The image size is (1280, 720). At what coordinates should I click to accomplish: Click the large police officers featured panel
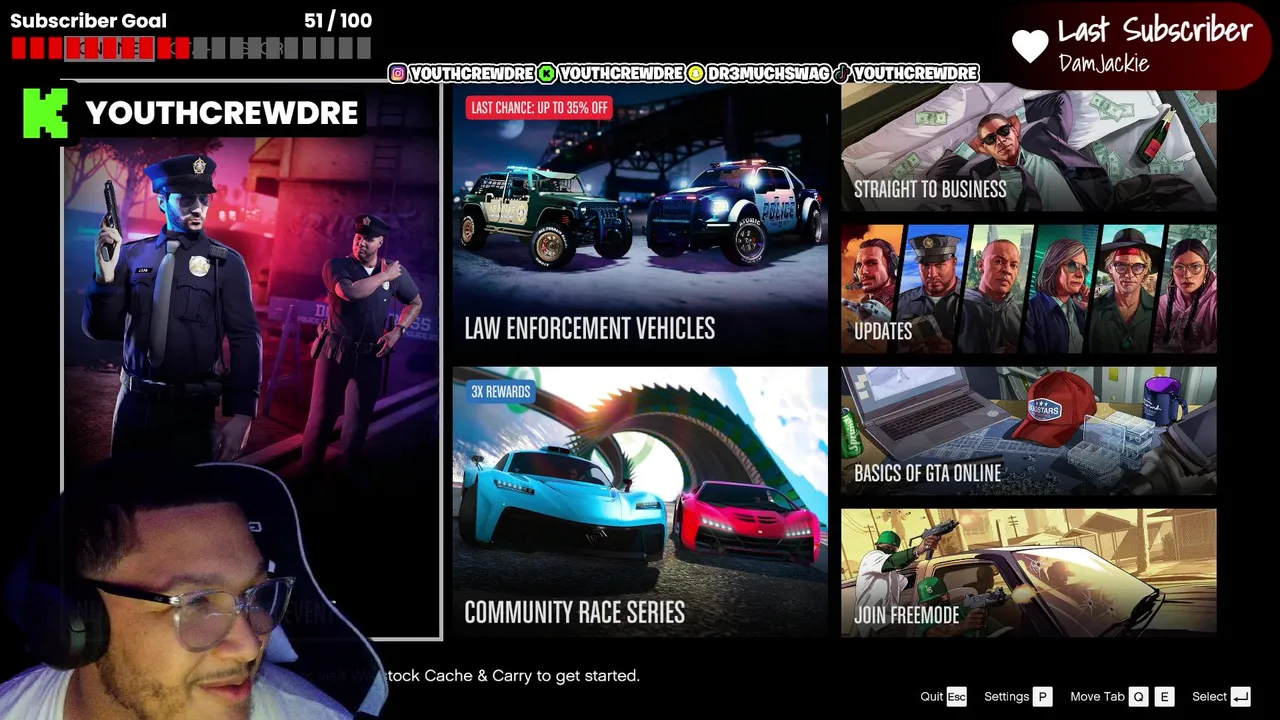coord(252,360)
